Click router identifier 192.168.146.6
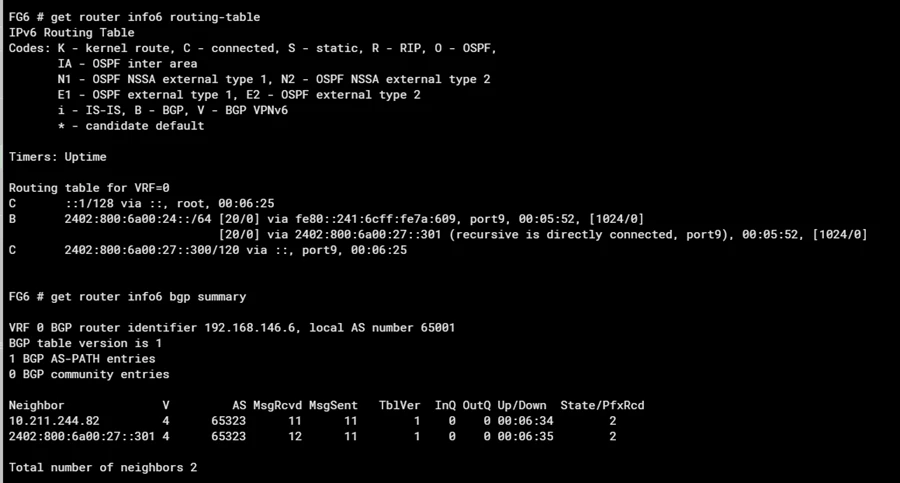Image resolution: width=900 pixels, height=483 pixels. pos(250,328)
